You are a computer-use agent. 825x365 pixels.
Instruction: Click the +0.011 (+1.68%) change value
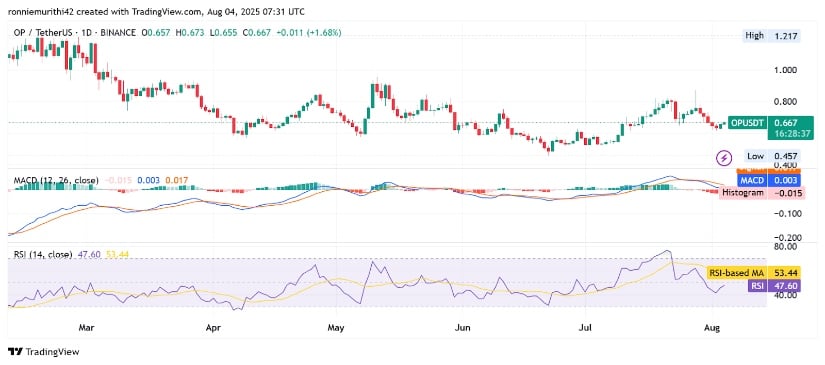point(308,33)
